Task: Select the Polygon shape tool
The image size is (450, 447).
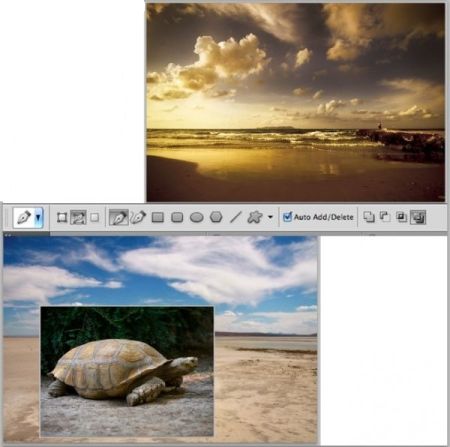Action: tap(216, 218)
